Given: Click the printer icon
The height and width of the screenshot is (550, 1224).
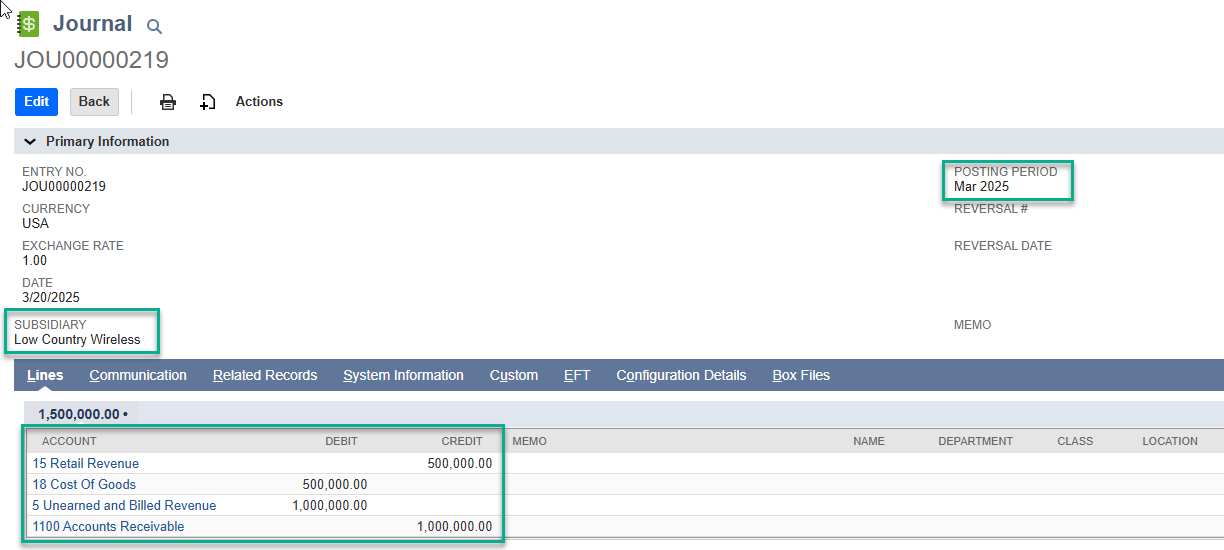Looking at the screenshot, I should pos(168,102).
